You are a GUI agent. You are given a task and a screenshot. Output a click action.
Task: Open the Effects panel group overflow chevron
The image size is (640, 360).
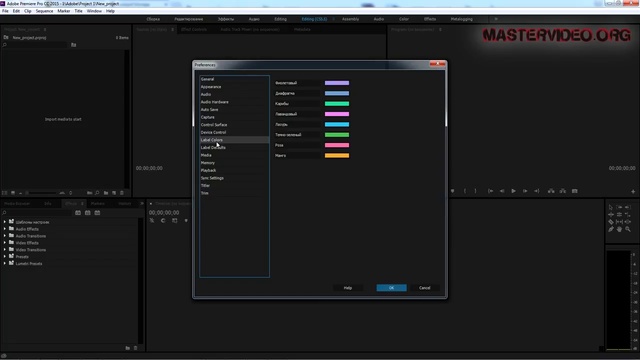142,203
